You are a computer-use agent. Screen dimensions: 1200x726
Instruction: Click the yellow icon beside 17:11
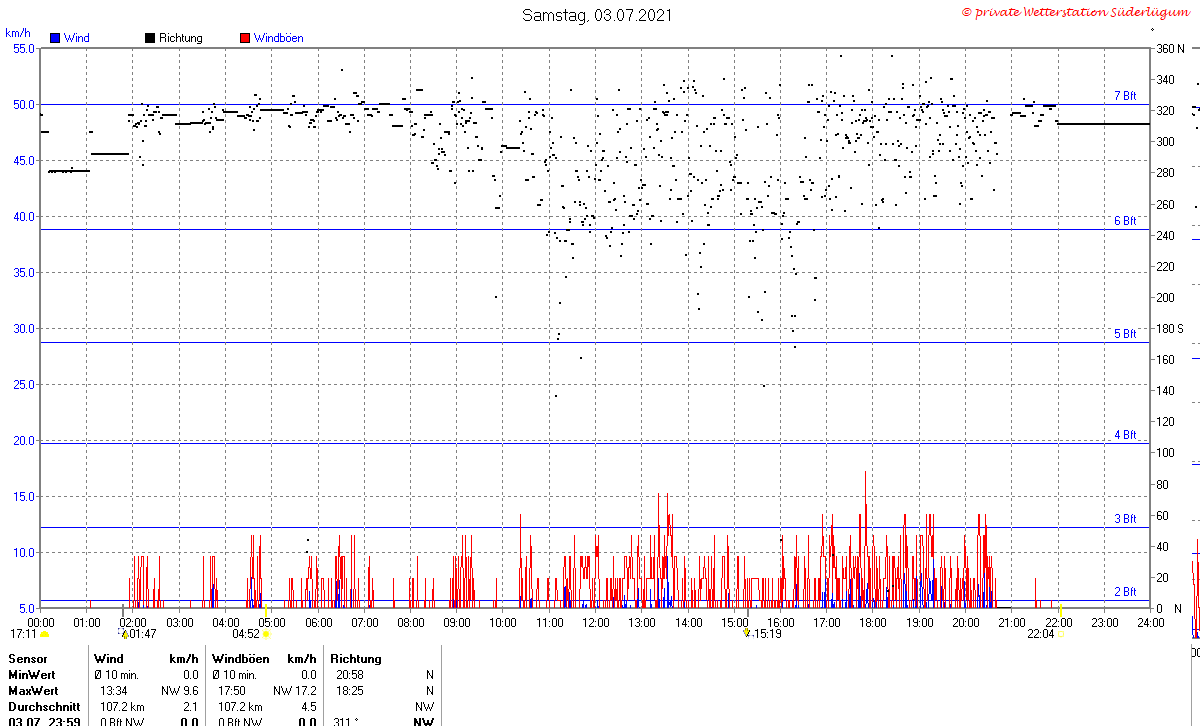[44, 634]
